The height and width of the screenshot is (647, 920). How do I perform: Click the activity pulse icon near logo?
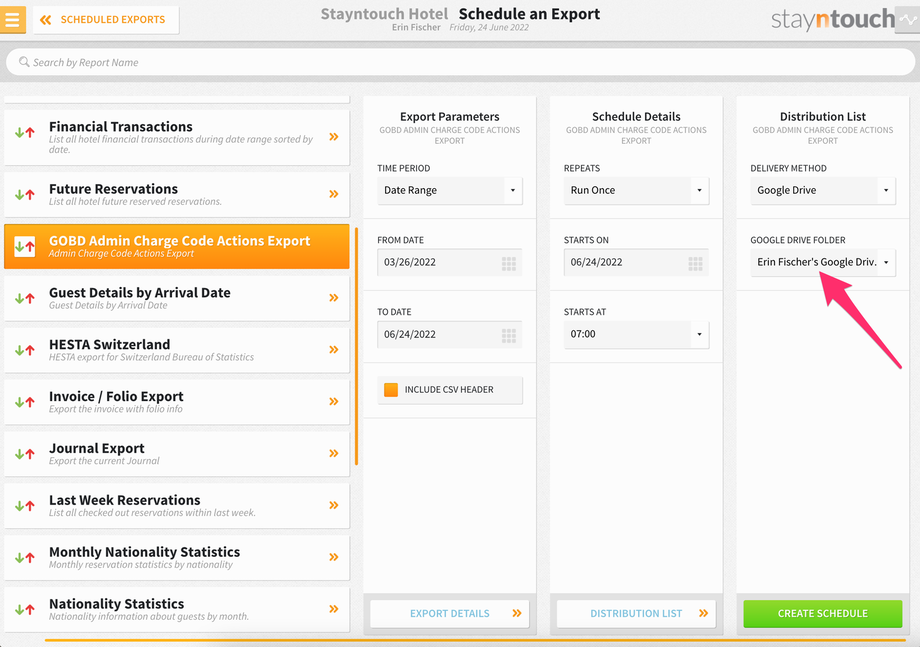click(x=908, y=19)
